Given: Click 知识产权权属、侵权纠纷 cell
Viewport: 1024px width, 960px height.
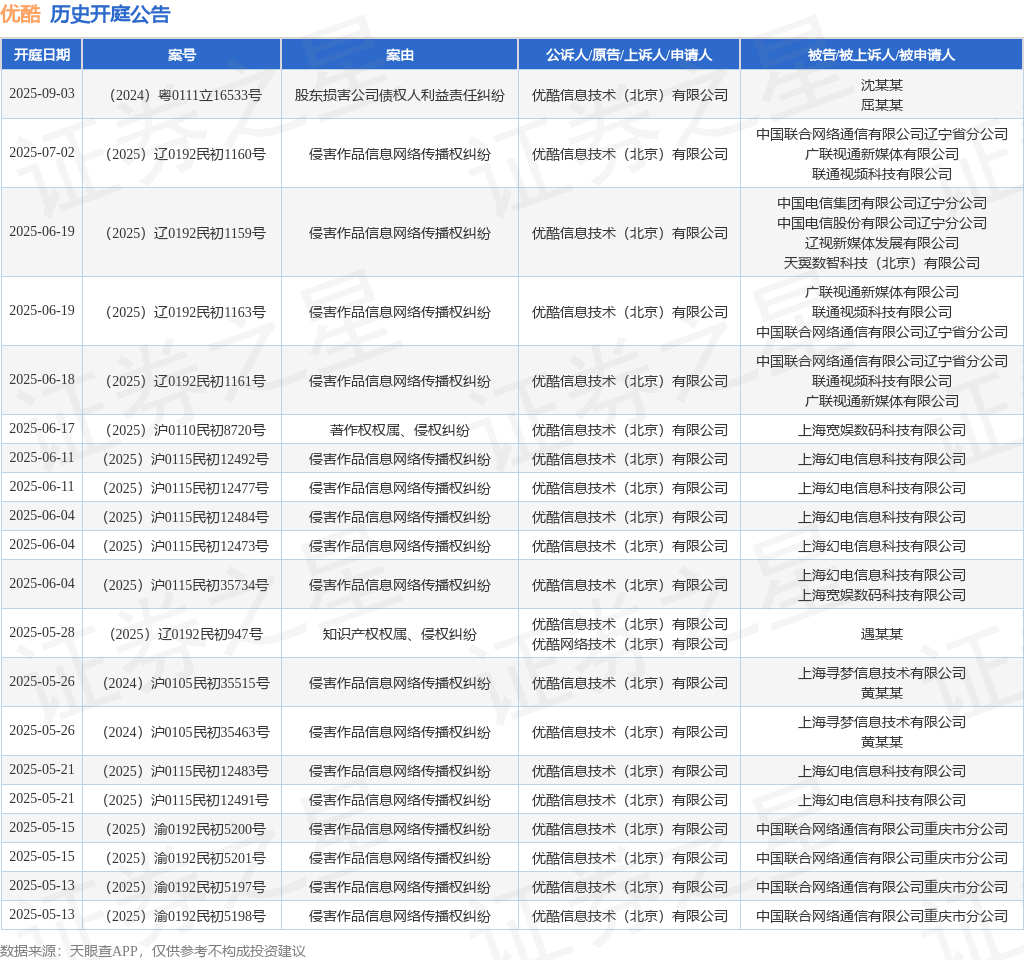Looking at the screenshot, I should [x=400, y=634].
